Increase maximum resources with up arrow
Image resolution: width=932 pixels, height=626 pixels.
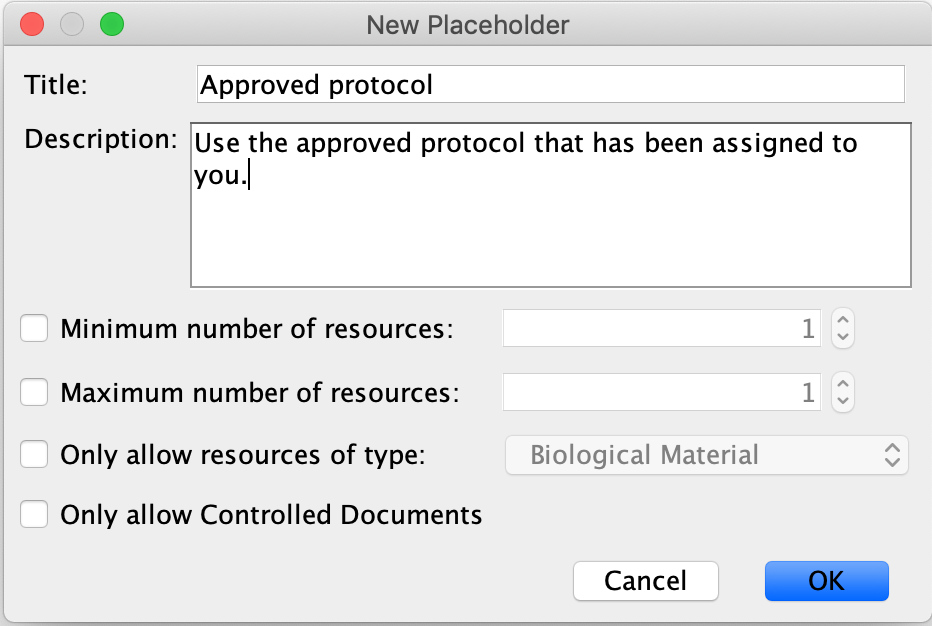(843, 384)
